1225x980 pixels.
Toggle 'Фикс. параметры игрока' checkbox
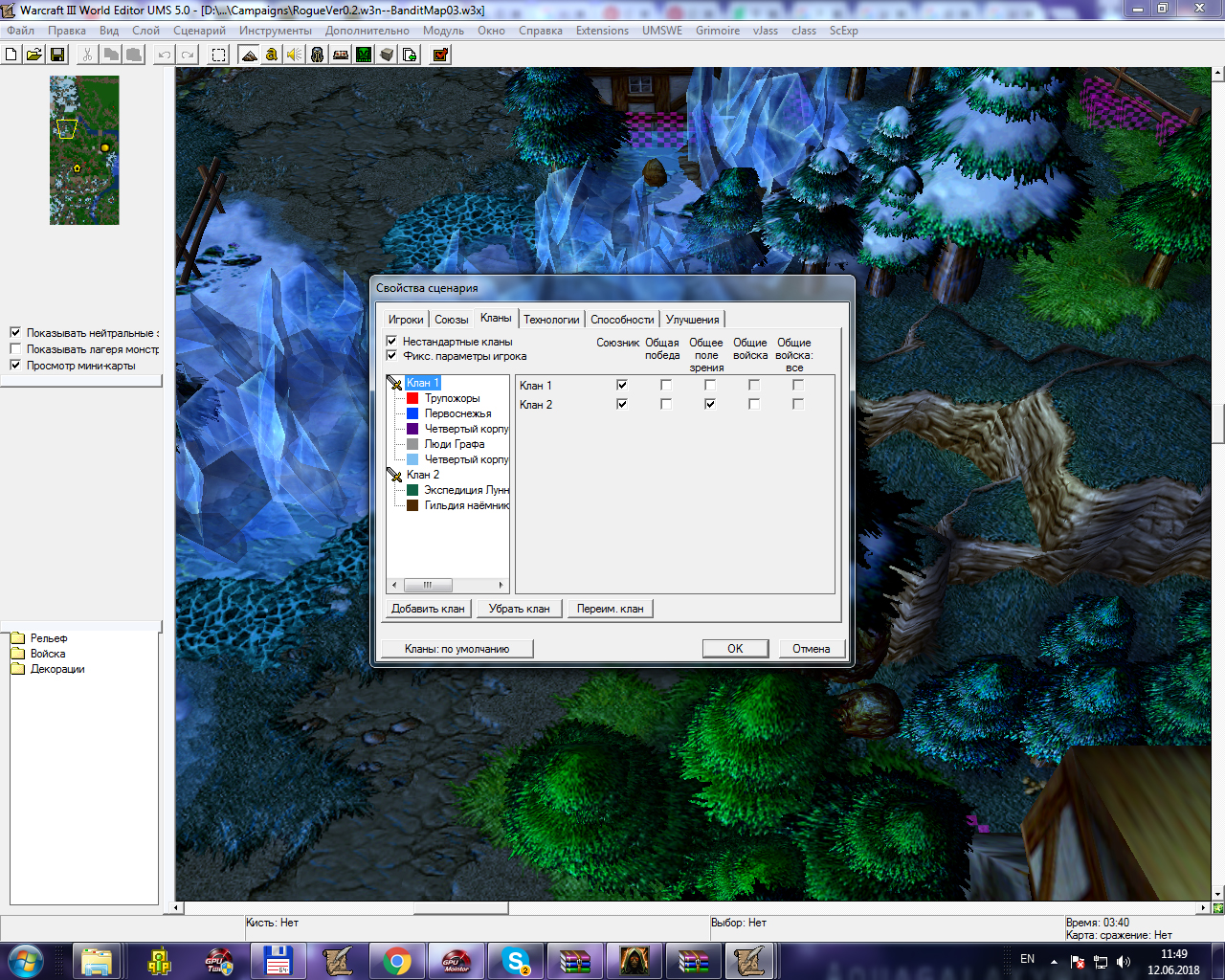pos(391,356)
